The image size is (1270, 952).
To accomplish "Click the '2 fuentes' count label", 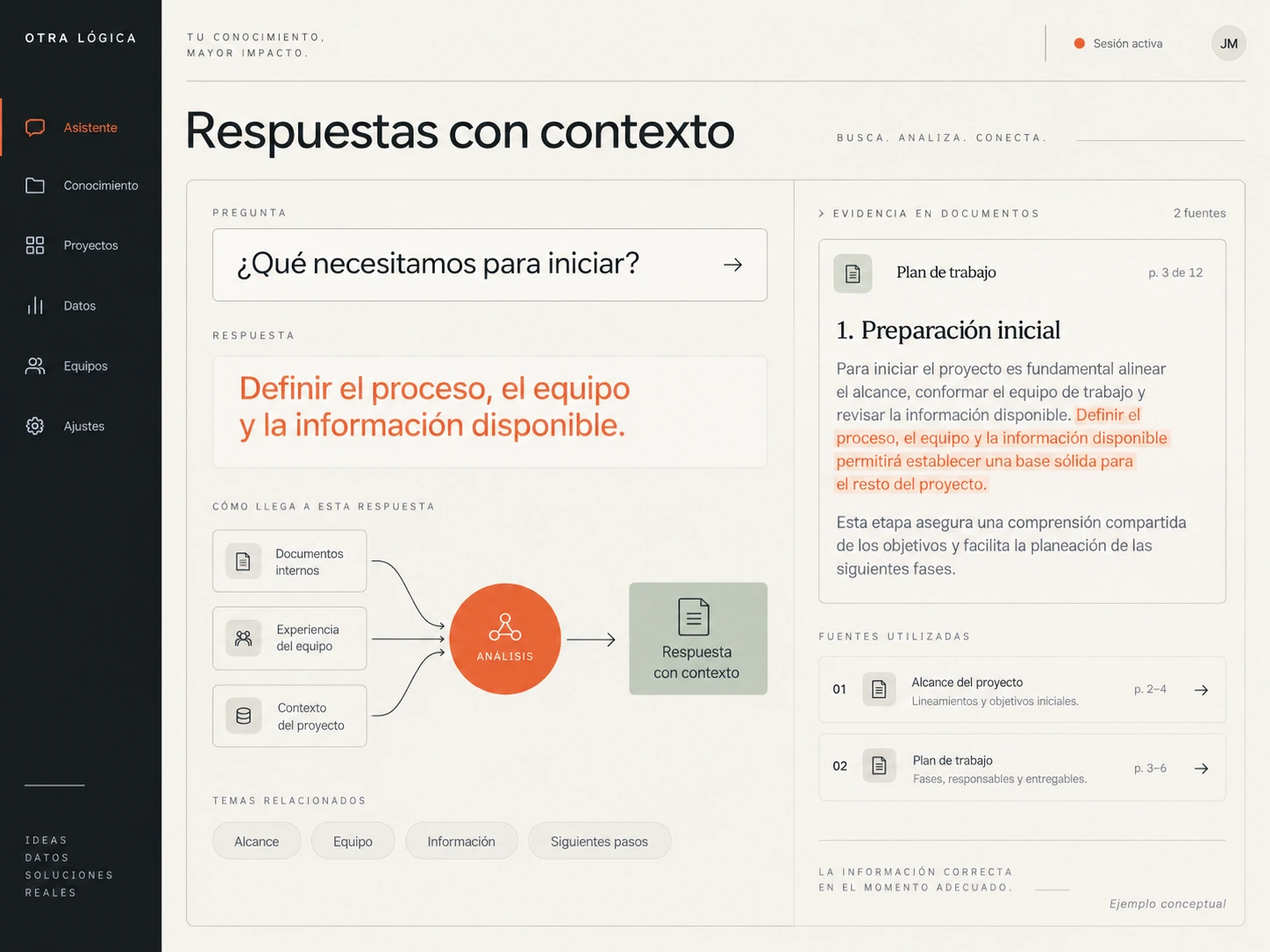I will 1200,213.
